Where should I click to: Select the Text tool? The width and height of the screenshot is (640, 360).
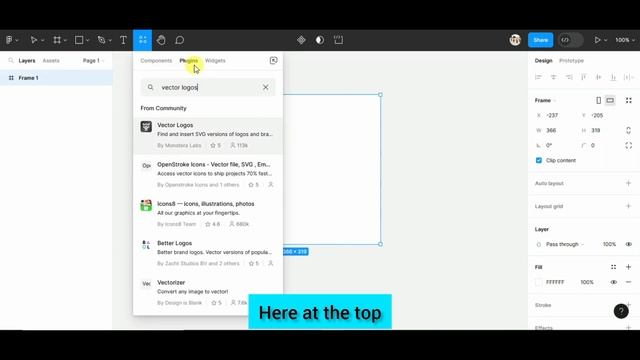click(123, 40)
